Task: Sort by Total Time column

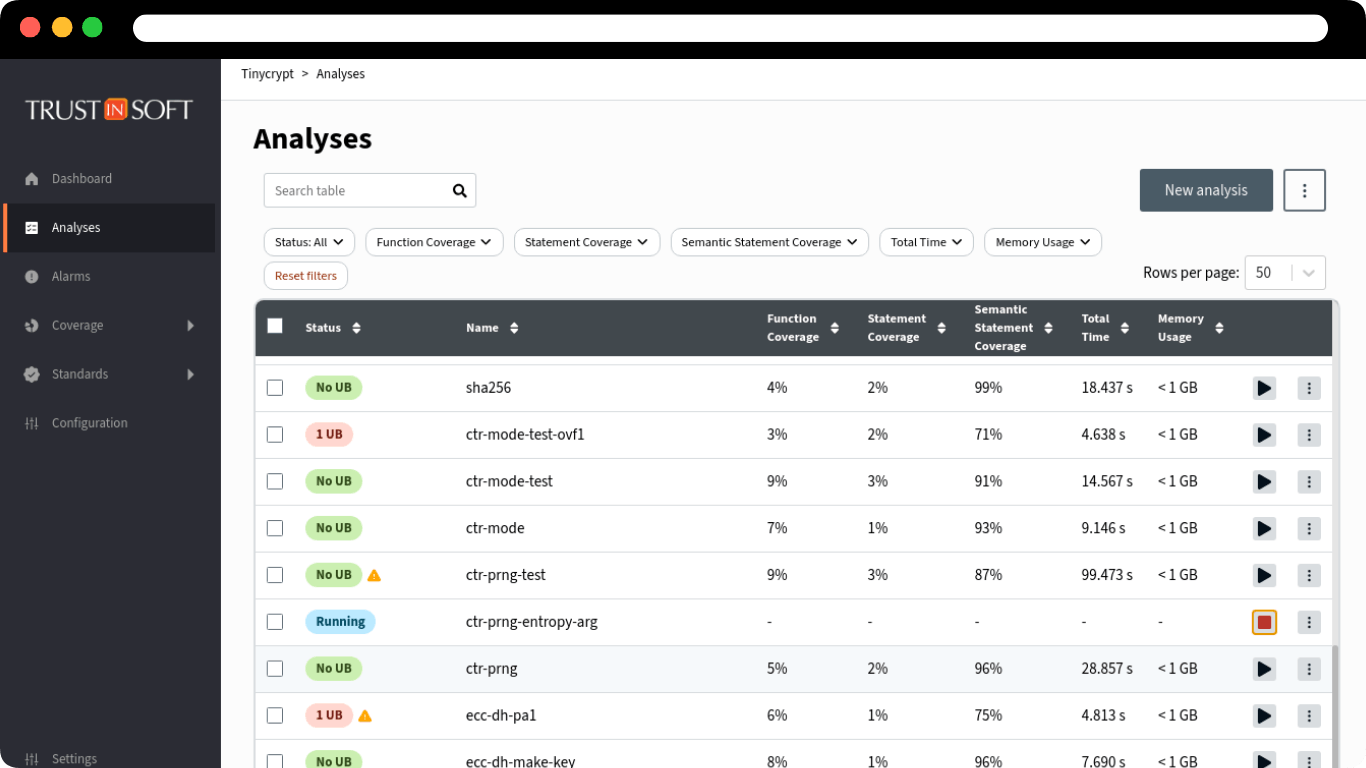Action: [x=1125, y=328]
